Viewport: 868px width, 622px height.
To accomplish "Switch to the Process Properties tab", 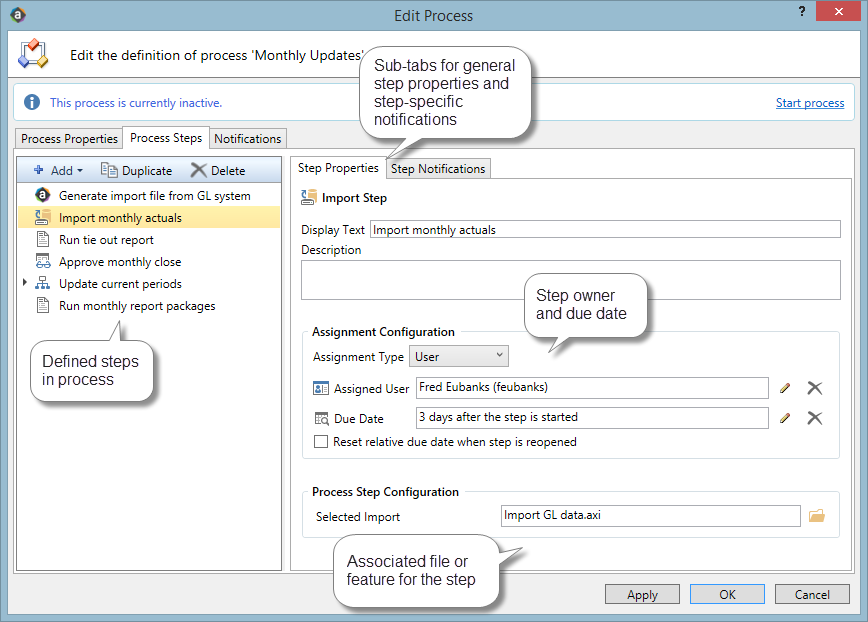I will point(69,139).
